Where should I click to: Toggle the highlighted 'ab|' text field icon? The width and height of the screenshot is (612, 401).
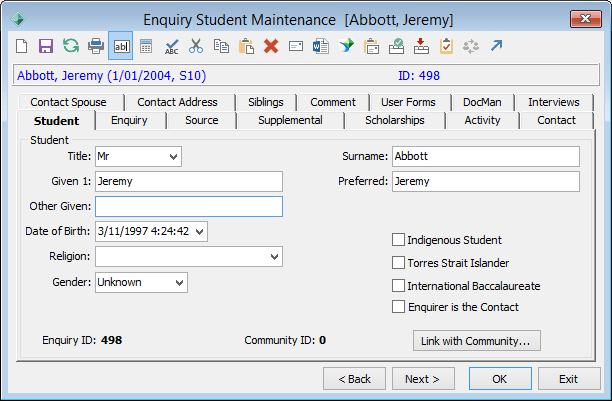[x=121, y=46]
